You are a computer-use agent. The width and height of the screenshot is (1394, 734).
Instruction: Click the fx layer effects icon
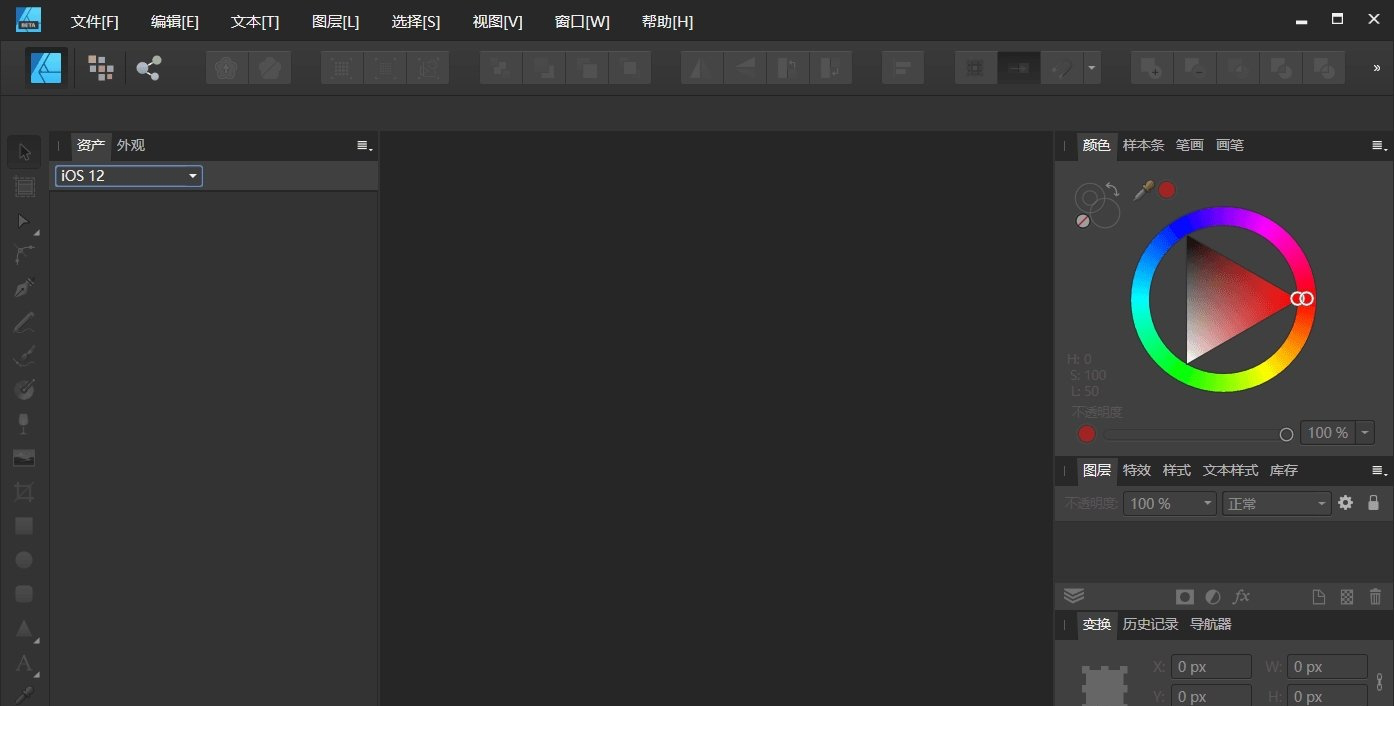(x=1242, y=596)
